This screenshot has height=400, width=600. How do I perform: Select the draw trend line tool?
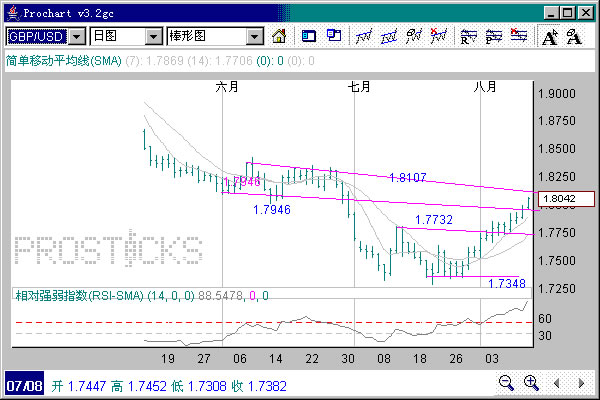point(364,36)
